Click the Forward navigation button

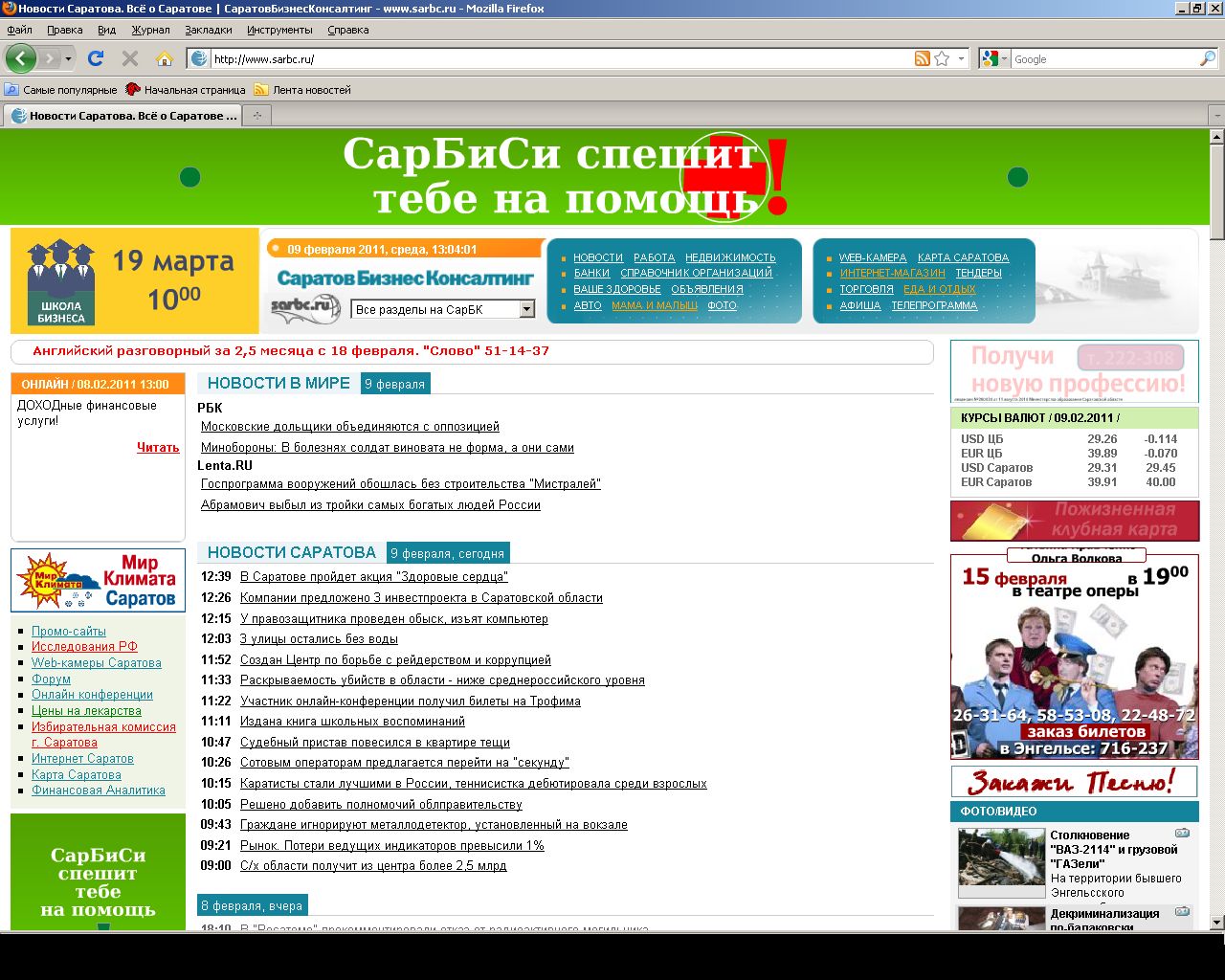[50, 58]
